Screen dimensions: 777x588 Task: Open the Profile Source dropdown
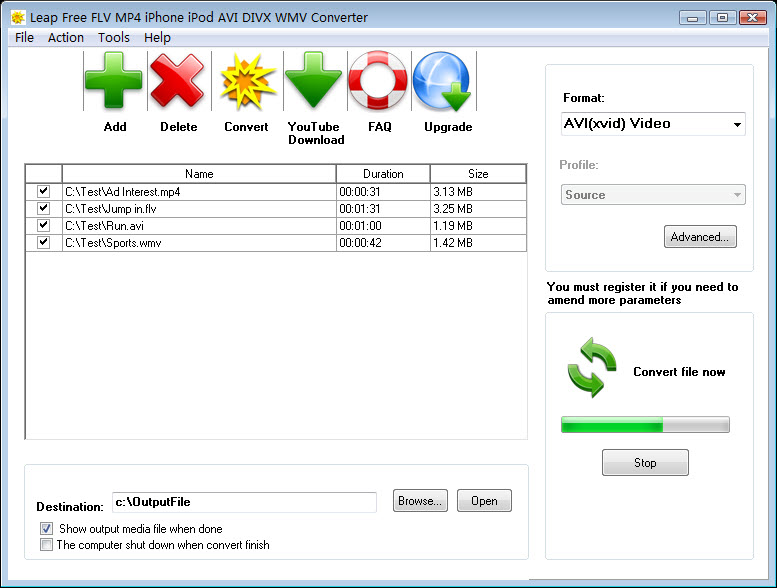[653, 195]
